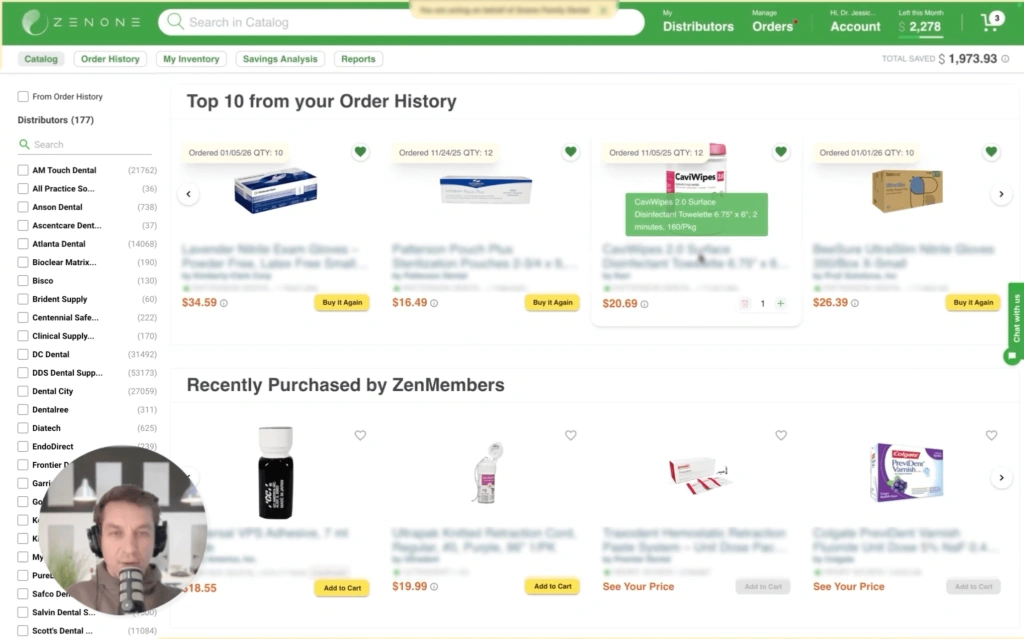This screenshot has height=639, width=1024.
Task: Click Buy it Again for Patterson Pouch
Action: pos(552,302)
